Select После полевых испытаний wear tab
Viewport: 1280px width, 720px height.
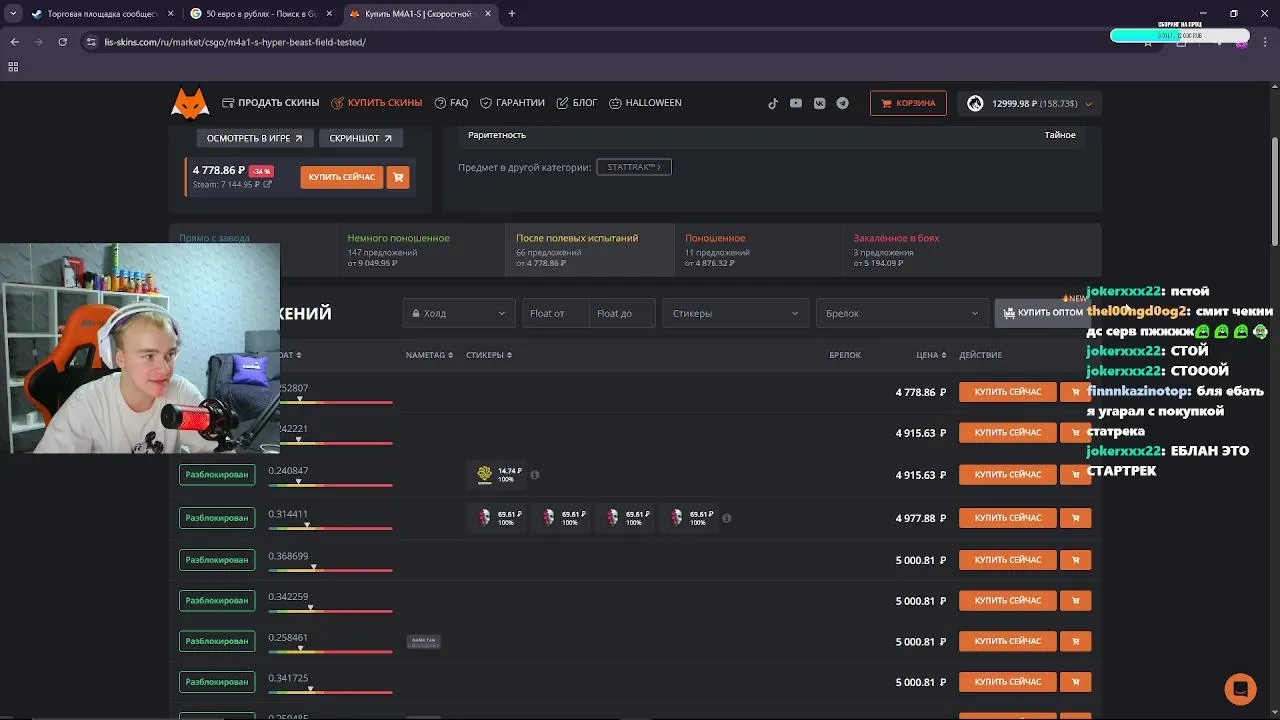point(589,250)
